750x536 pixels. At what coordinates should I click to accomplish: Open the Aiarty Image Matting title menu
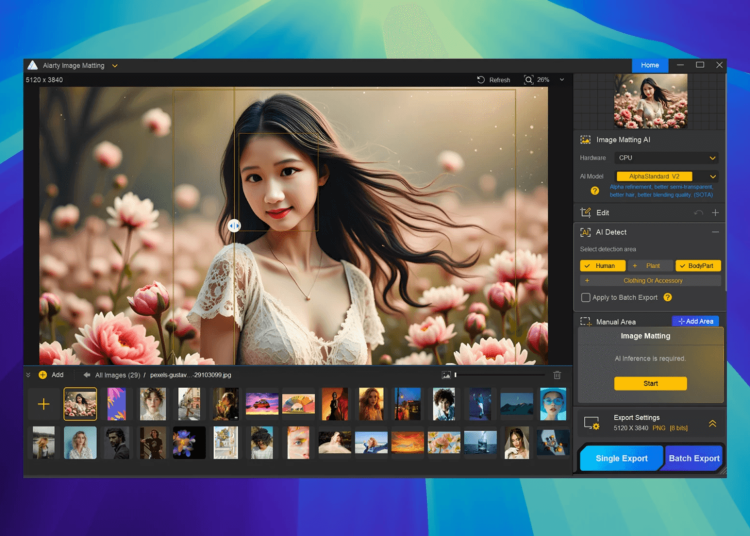(x=115, y=65)
